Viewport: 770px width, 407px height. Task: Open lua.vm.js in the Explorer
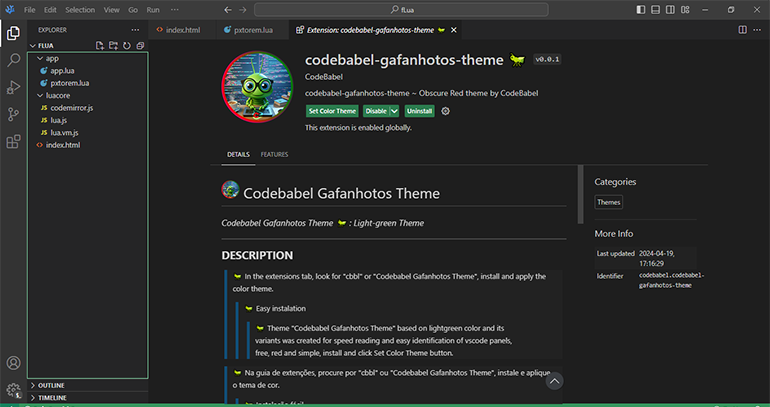pyautogui.click(x=64, y=133)
